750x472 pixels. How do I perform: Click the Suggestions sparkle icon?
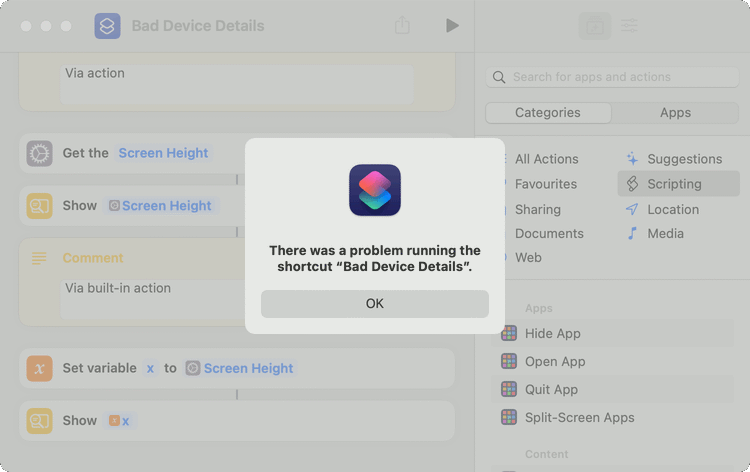632,159
